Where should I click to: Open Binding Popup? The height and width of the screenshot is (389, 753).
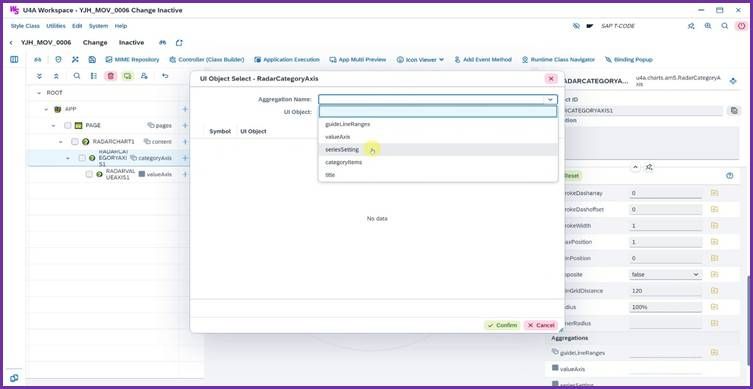point(629,60)
